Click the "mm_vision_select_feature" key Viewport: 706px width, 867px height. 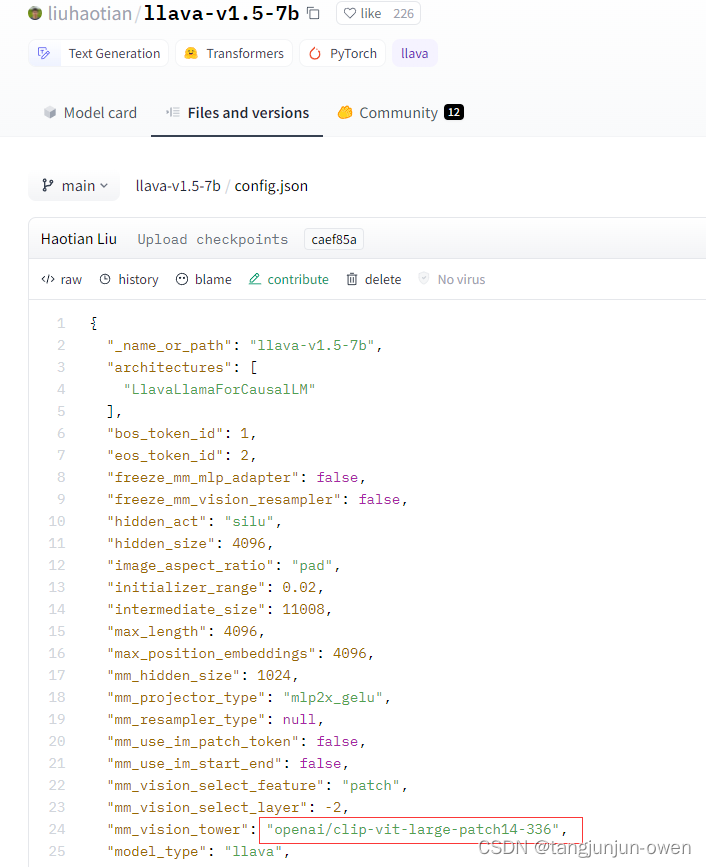(215, 786)
